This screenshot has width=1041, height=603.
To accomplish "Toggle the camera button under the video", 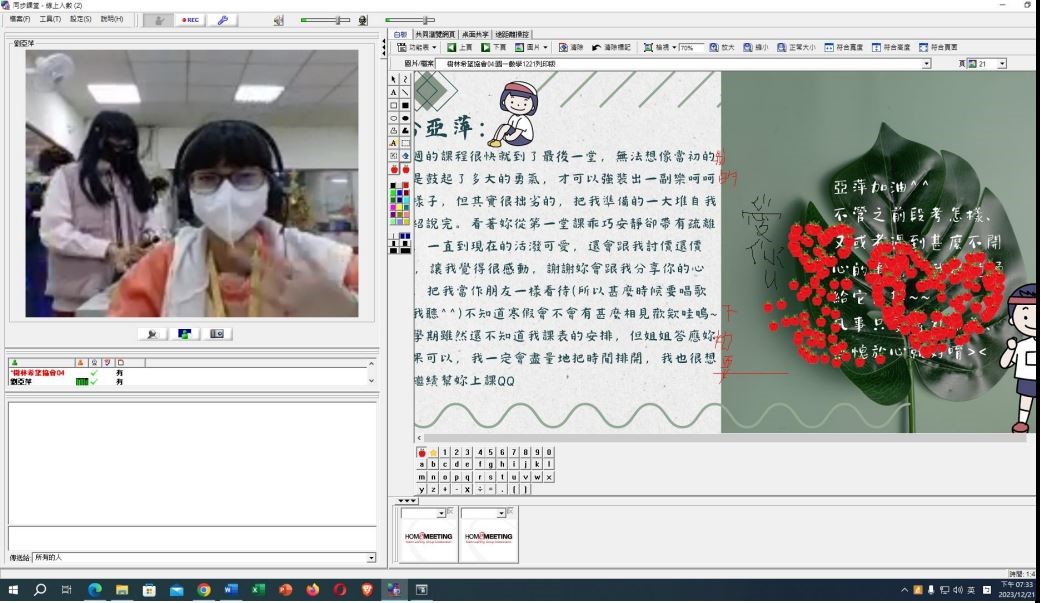I will tap(217, 334).
